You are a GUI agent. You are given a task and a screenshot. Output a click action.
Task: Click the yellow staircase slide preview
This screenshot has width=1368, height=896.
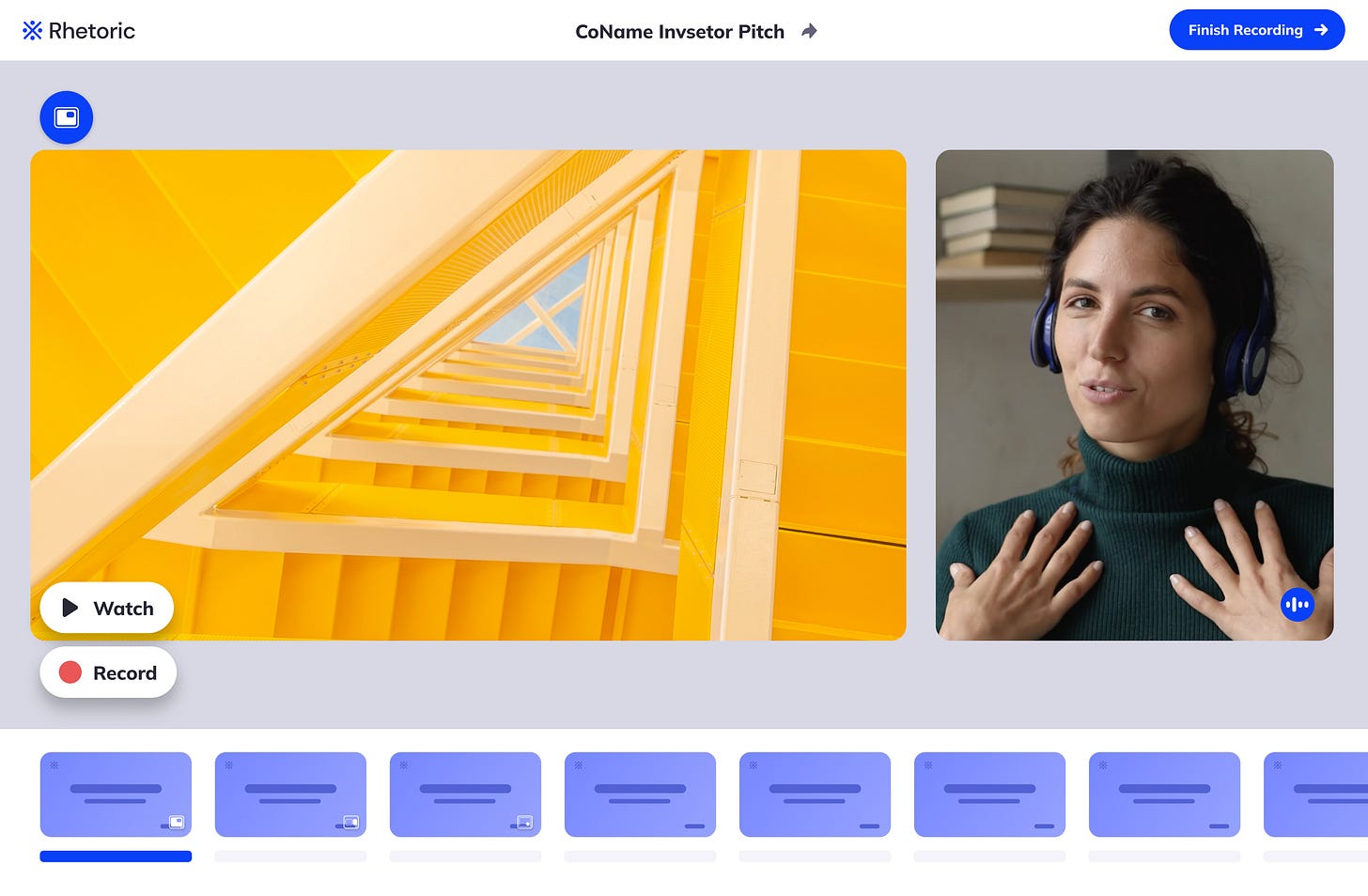468,394
